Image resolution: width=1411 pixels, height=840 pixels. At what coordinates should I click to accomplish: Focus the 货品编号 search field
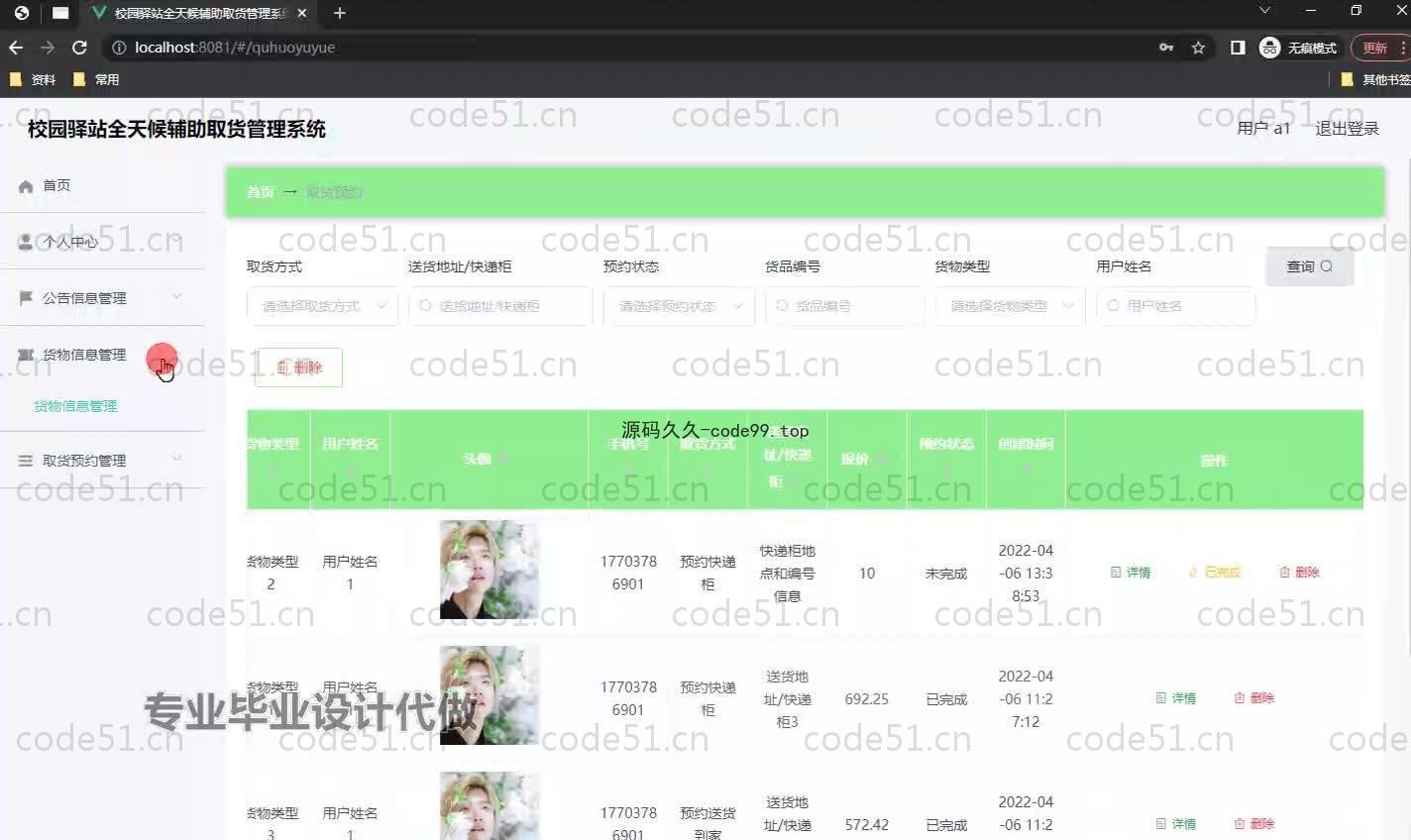point(844,306)
